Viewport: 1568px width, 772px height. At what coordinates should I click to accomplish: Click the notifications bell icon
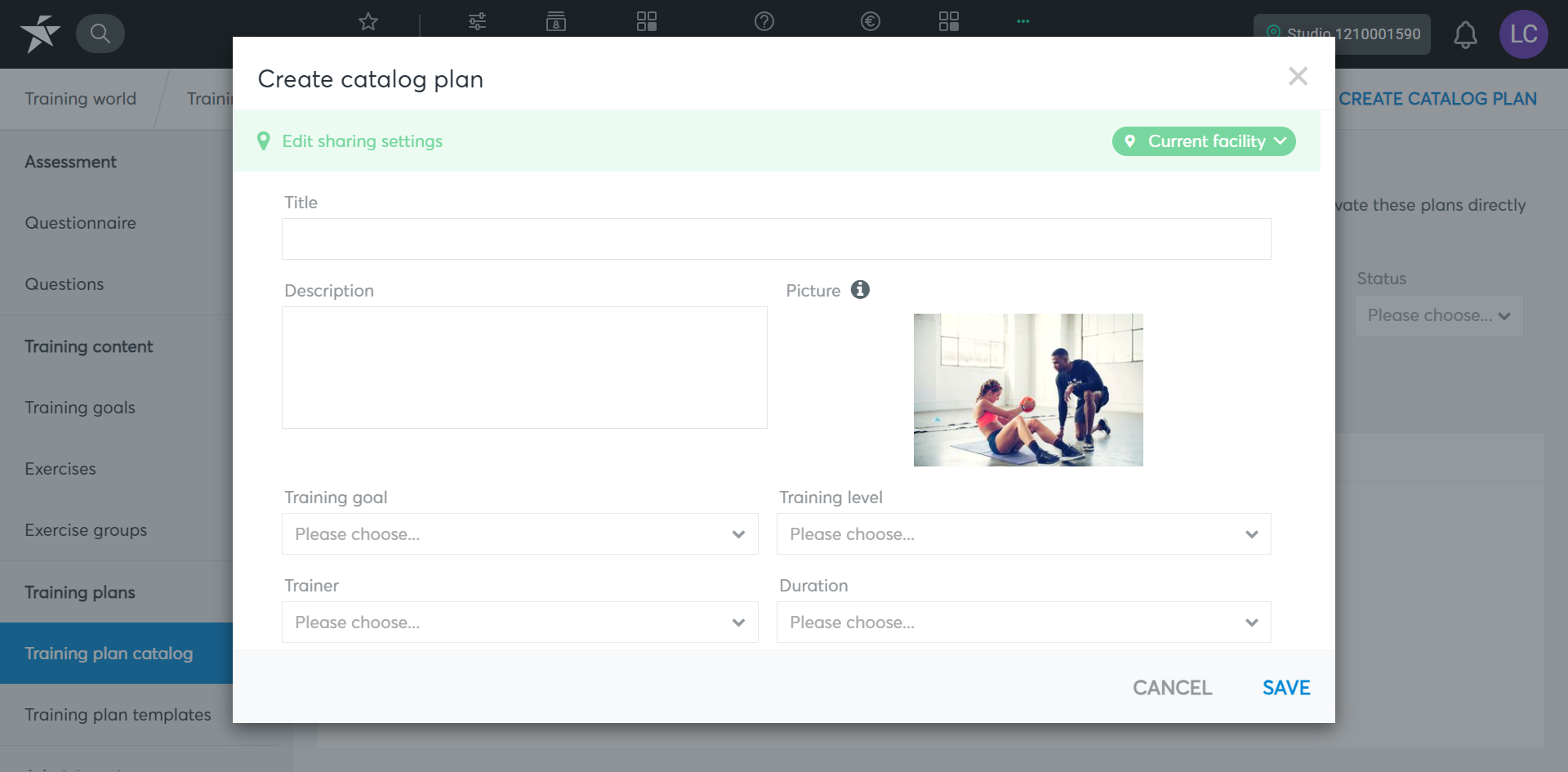click(x=1465, y=34)
